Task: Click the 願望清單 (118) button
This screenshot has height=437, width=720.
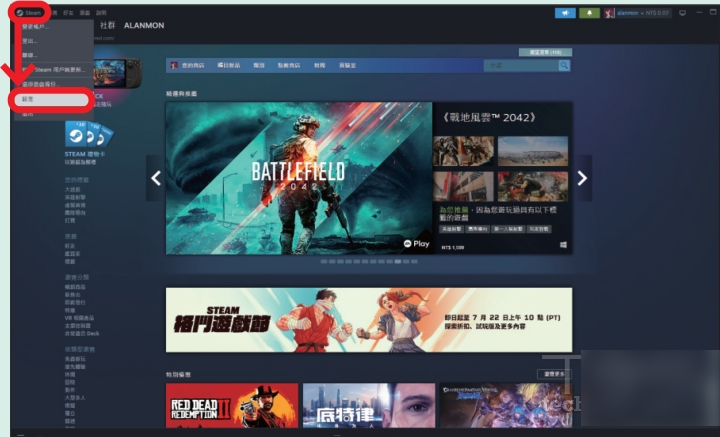Action: tap(545, 52)
